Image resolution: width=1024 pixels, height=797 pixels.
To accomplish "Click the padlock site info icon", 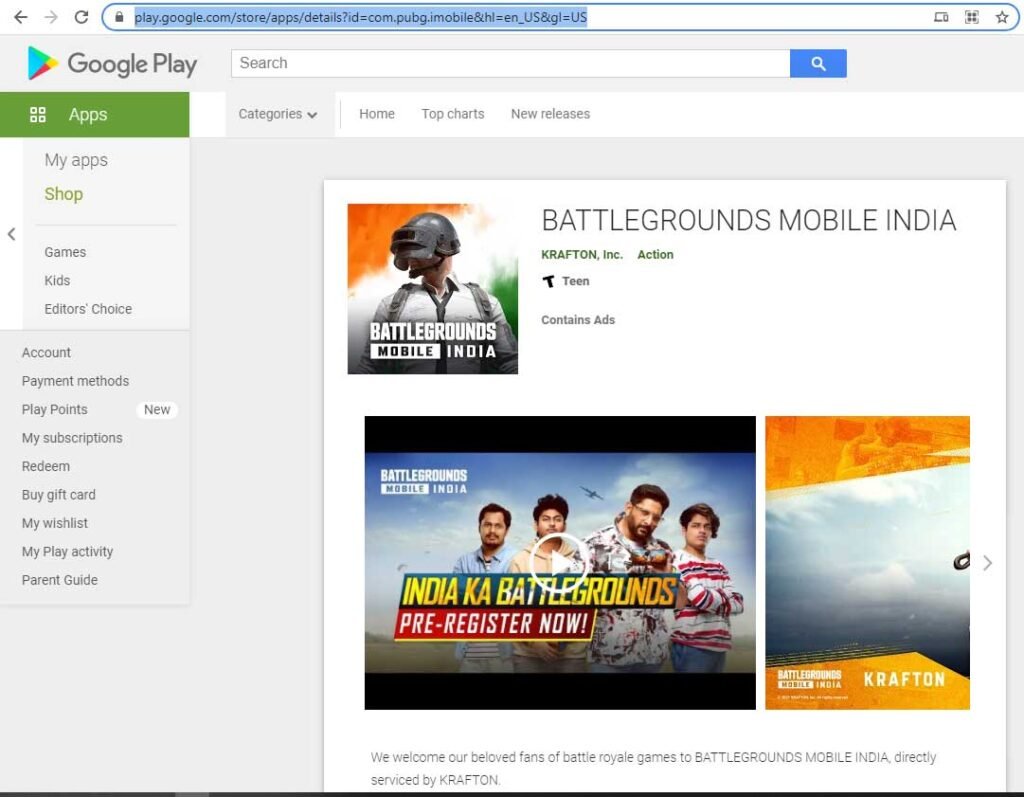I will pos(119,17).
